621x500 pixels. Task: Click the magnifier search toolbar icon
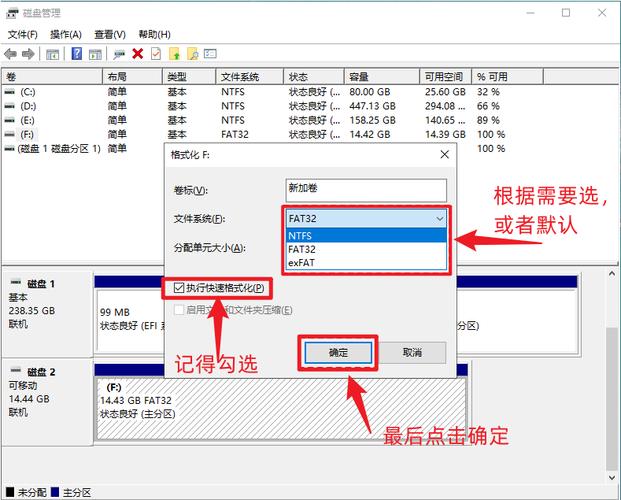pos(192,54)
